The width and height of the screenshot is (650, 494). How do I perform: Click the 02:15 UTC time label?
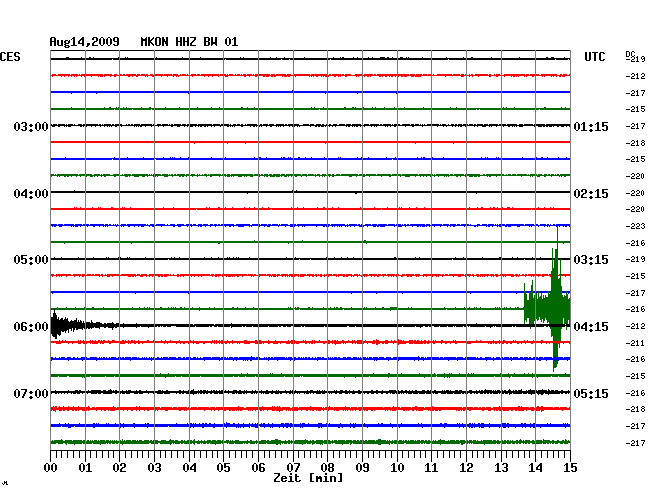pyautogui.click(x=591, y=194)
